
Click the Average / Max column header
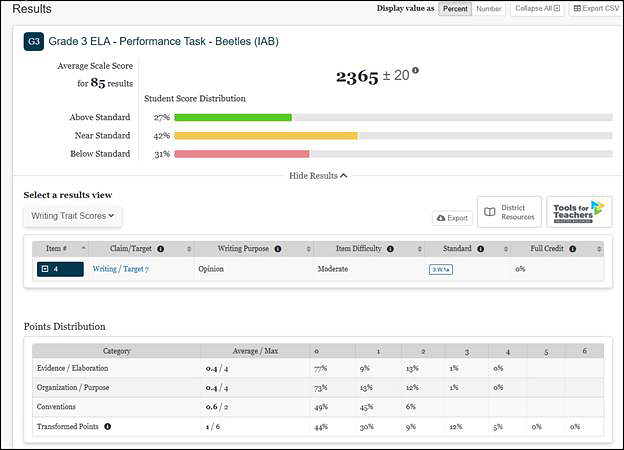pyautogui.click(x=255, y=351)
